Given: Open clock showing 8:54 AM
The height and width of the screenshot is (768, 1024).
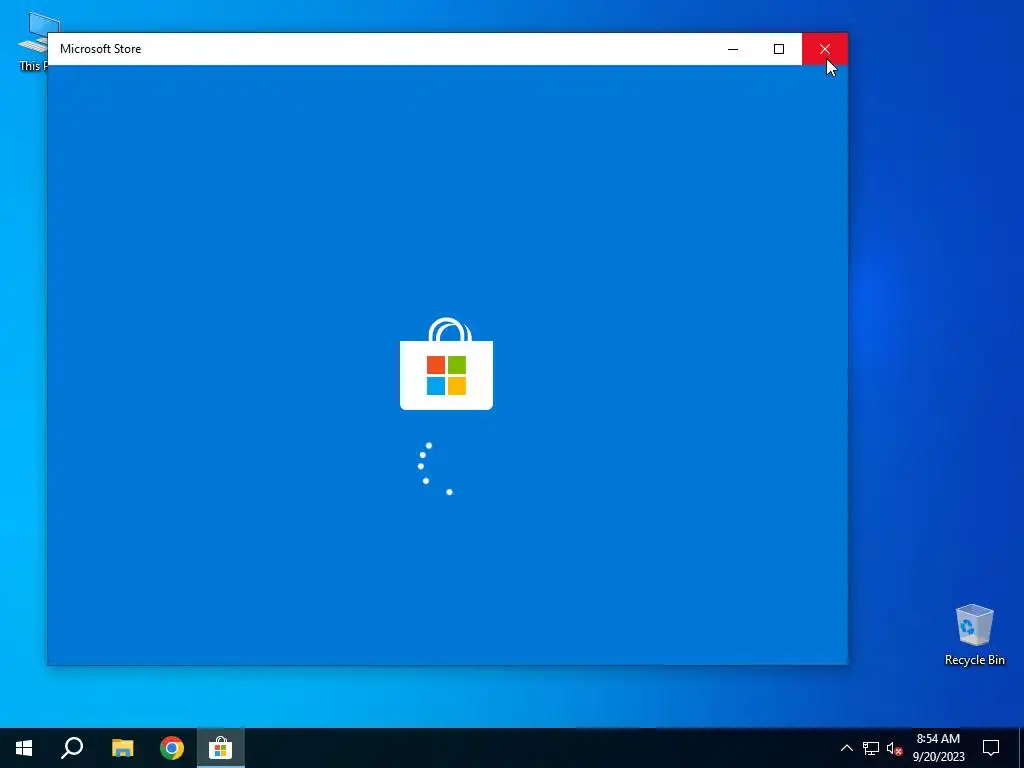Looking at the screenshot, I should point(938,748).
